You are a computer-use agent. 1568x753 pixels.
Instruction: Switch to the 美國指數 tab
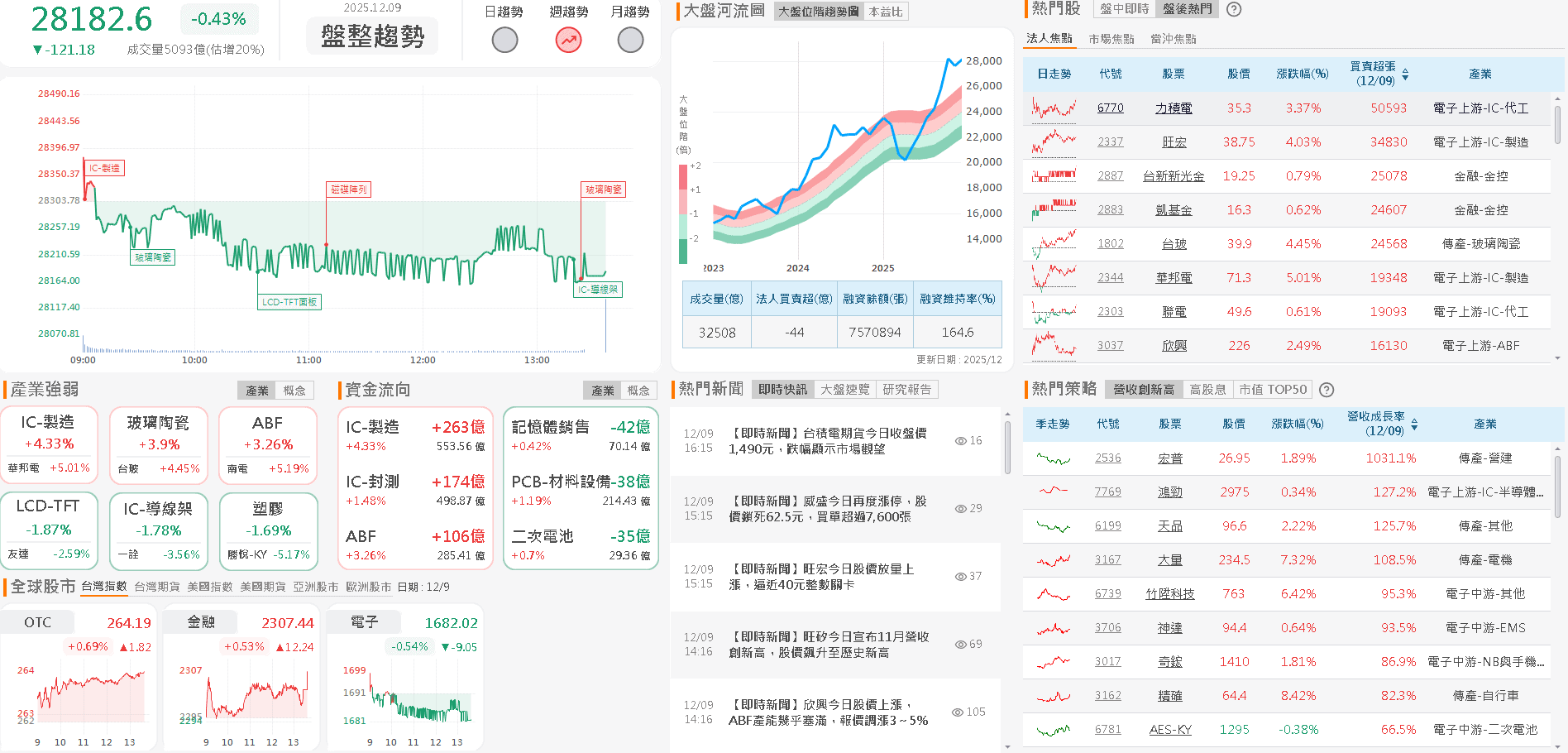point(213,586)
